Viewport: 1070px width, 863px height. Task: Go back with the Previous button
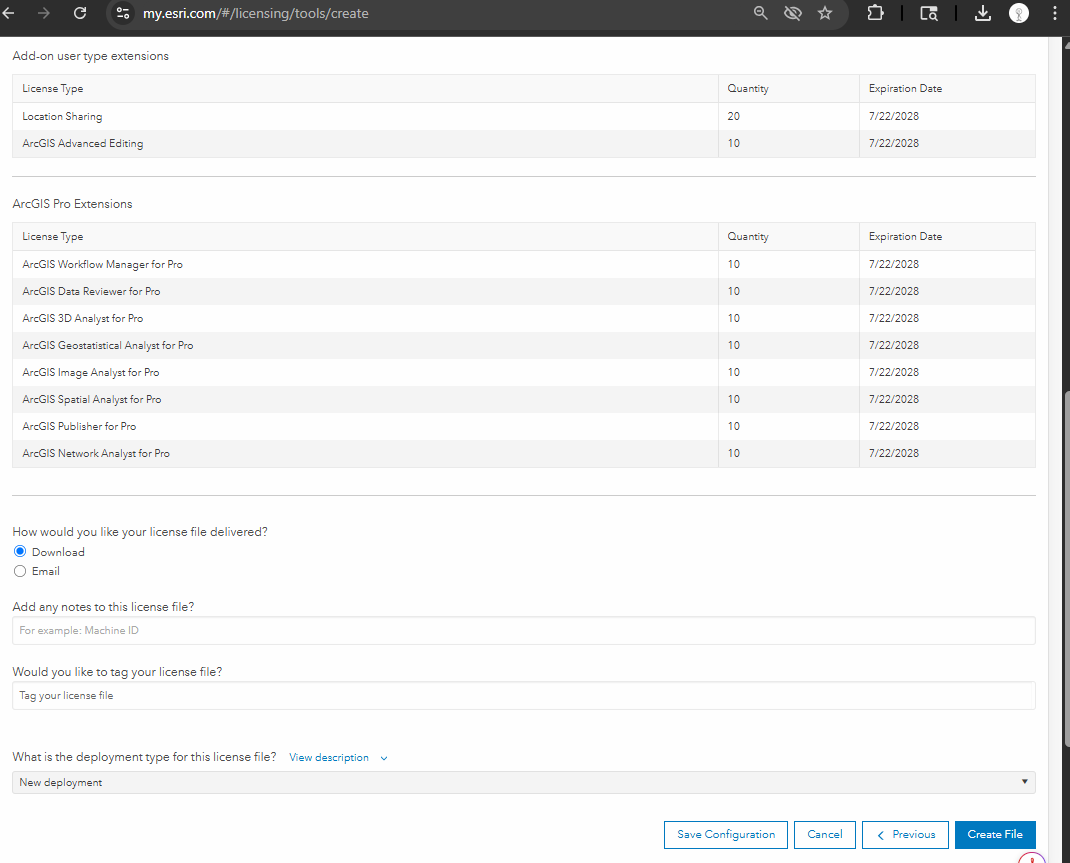pos(905,835)
